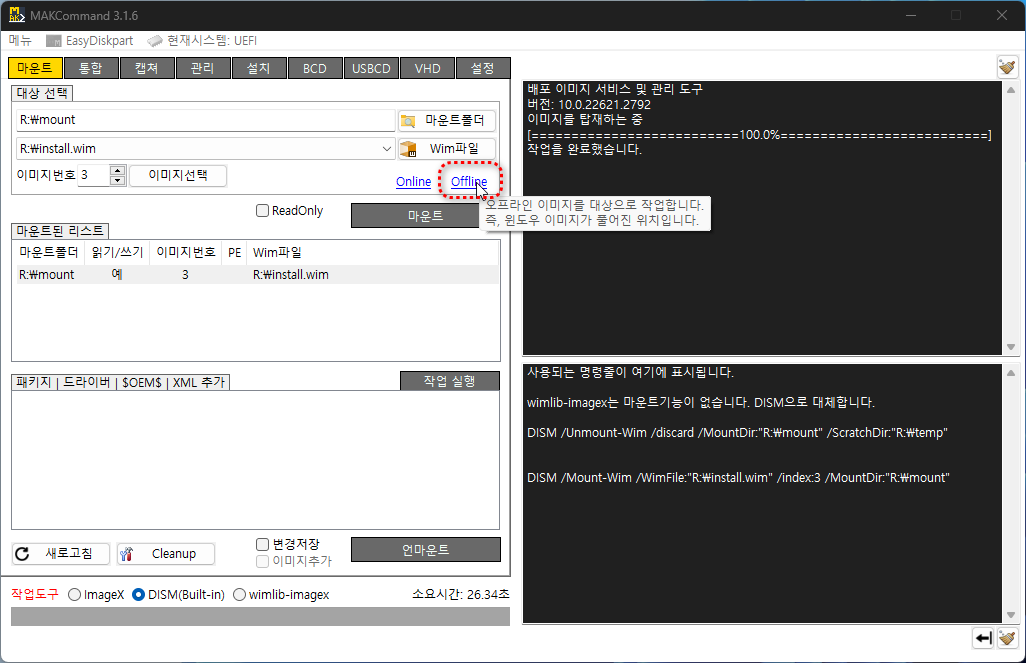Click the DISM /Unmount-Wim command line text
Viewport: 1026px width, 663px height.
pos(737,433)
